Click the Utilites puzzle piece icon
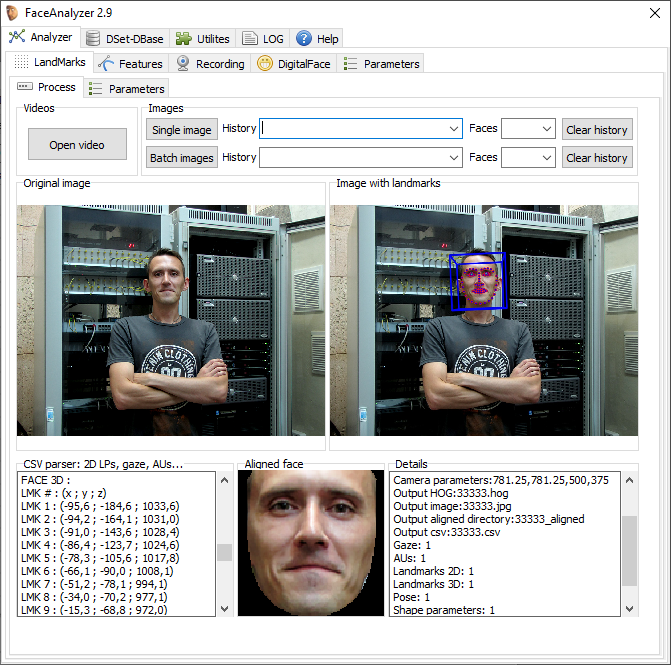 pyautogui.click(x=184, y=39)
